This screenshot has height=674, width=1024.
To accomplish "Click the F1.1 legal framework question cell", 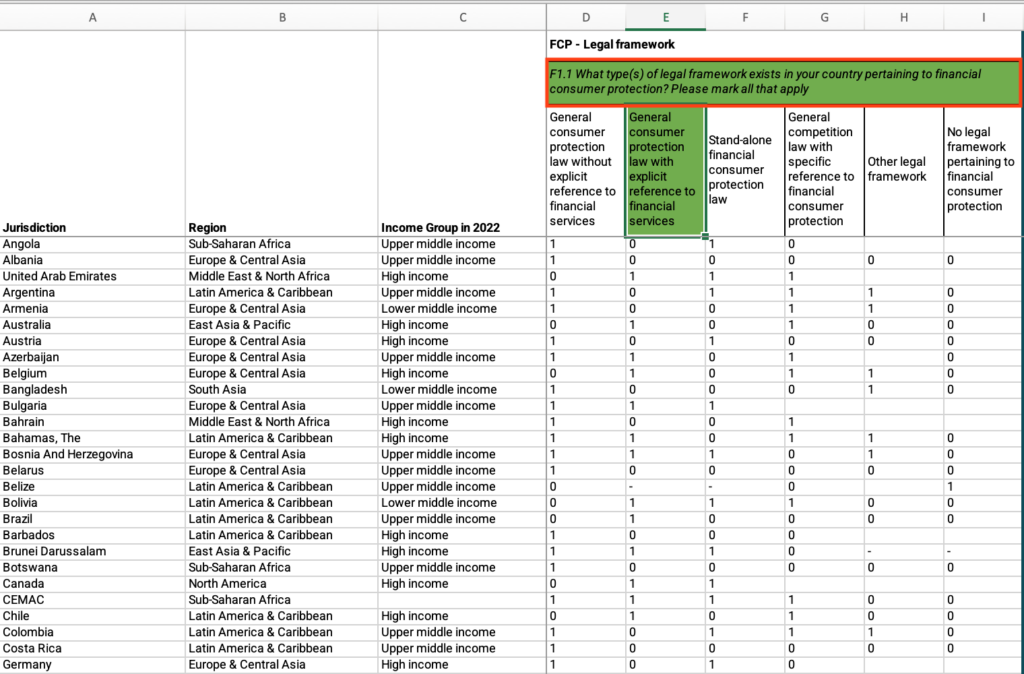I will 784,82.
